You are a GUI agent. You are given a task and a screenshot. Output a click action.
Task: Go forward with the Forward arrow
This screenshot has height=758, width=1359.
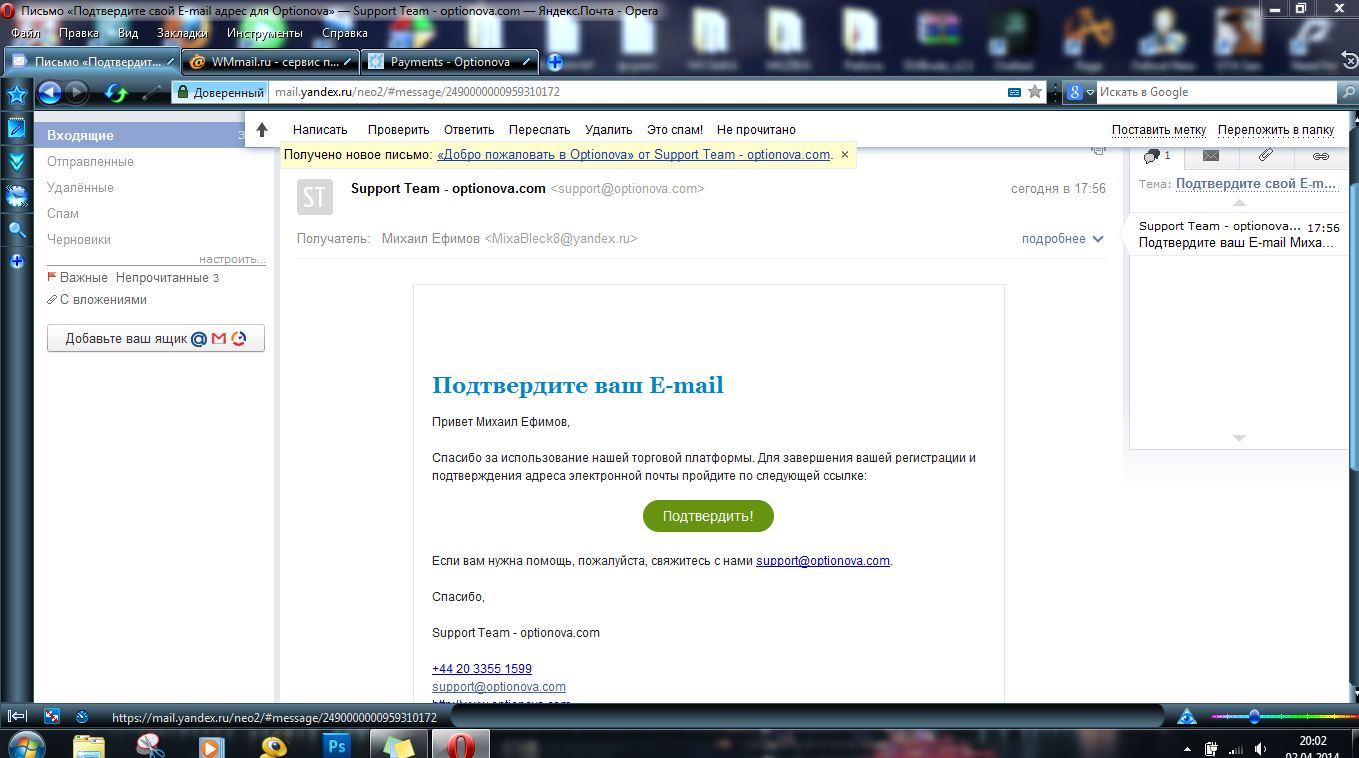coord(77,93)
